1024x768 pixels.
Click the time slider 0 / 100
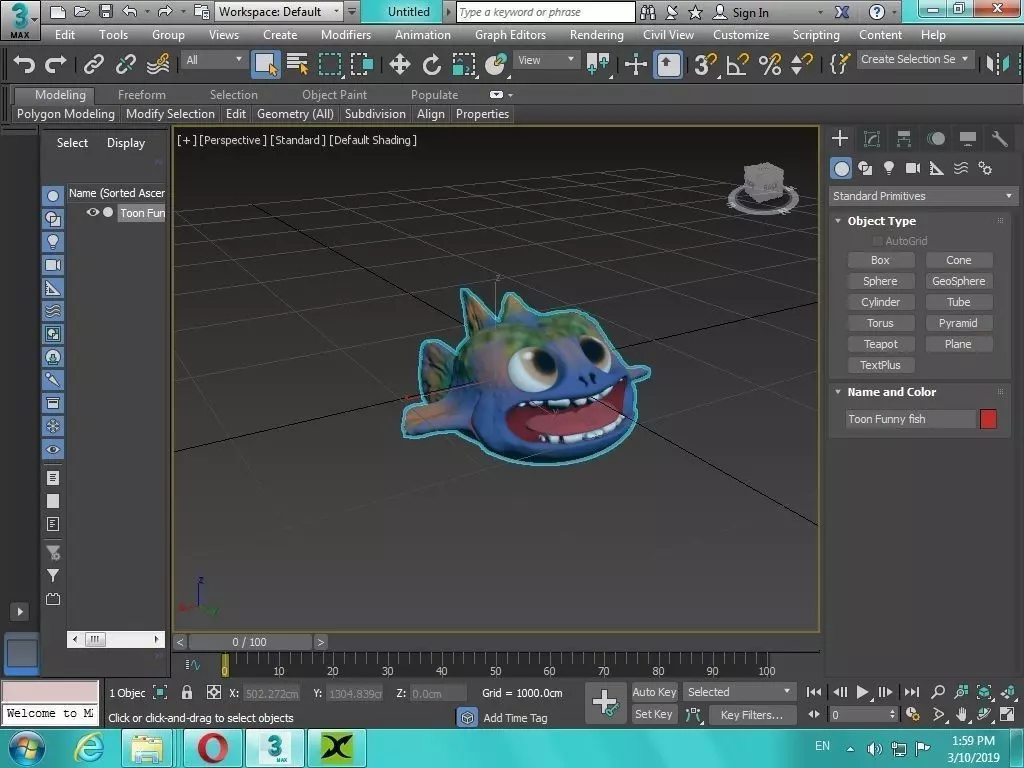[x=249, y=642]
